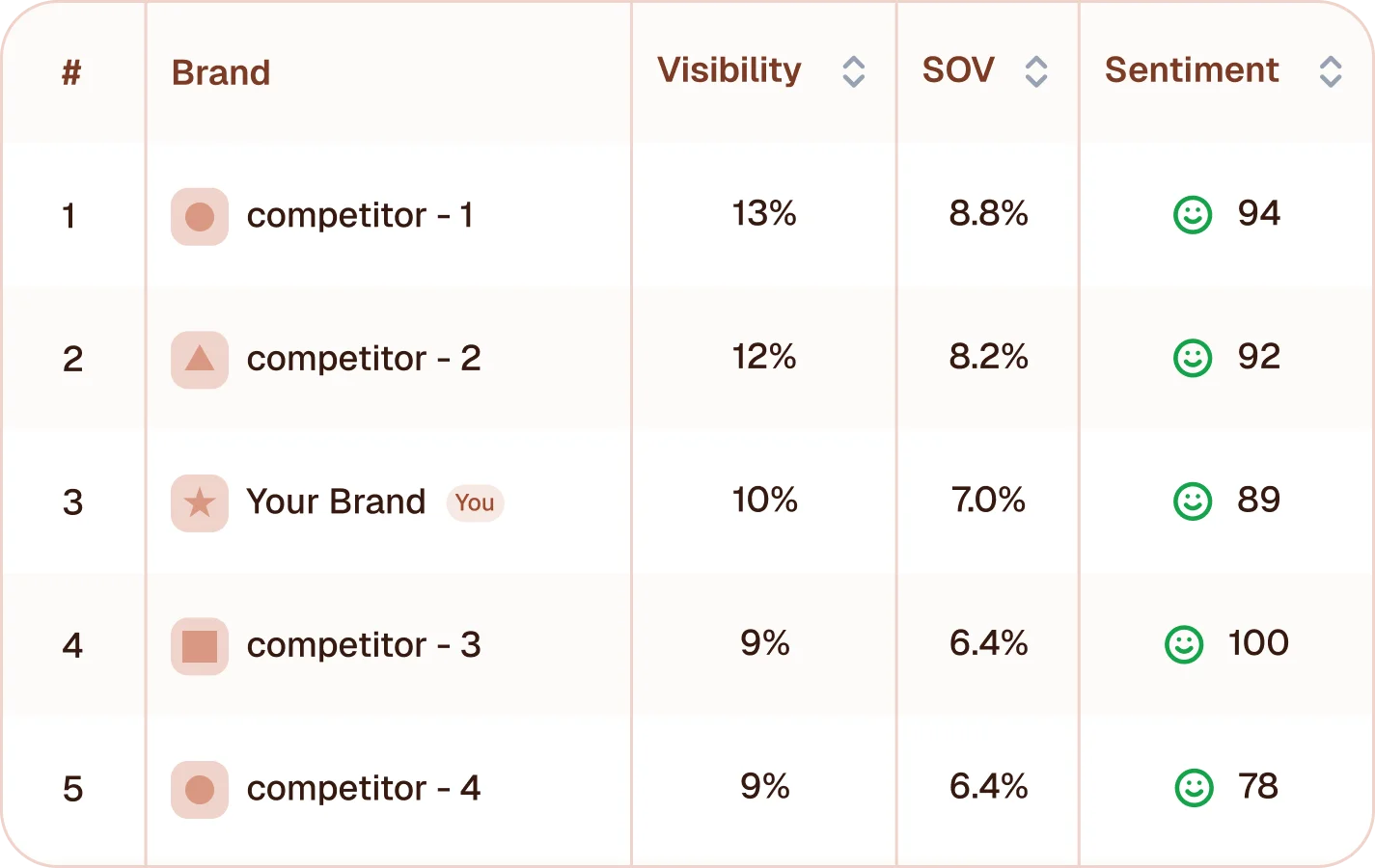Click the 13% visibility value
The width and height of the screenshot is (1375, 868).
764,213
